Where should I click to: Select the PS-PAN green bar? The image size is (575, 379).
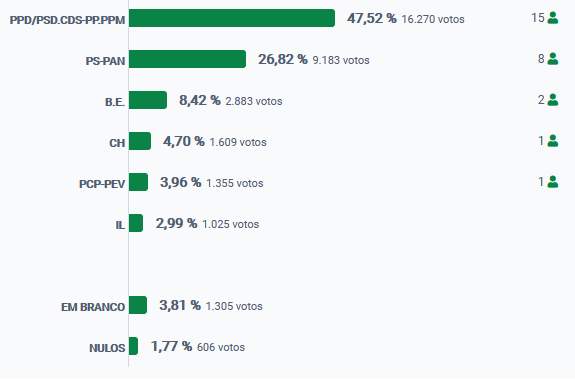[187, 59]
